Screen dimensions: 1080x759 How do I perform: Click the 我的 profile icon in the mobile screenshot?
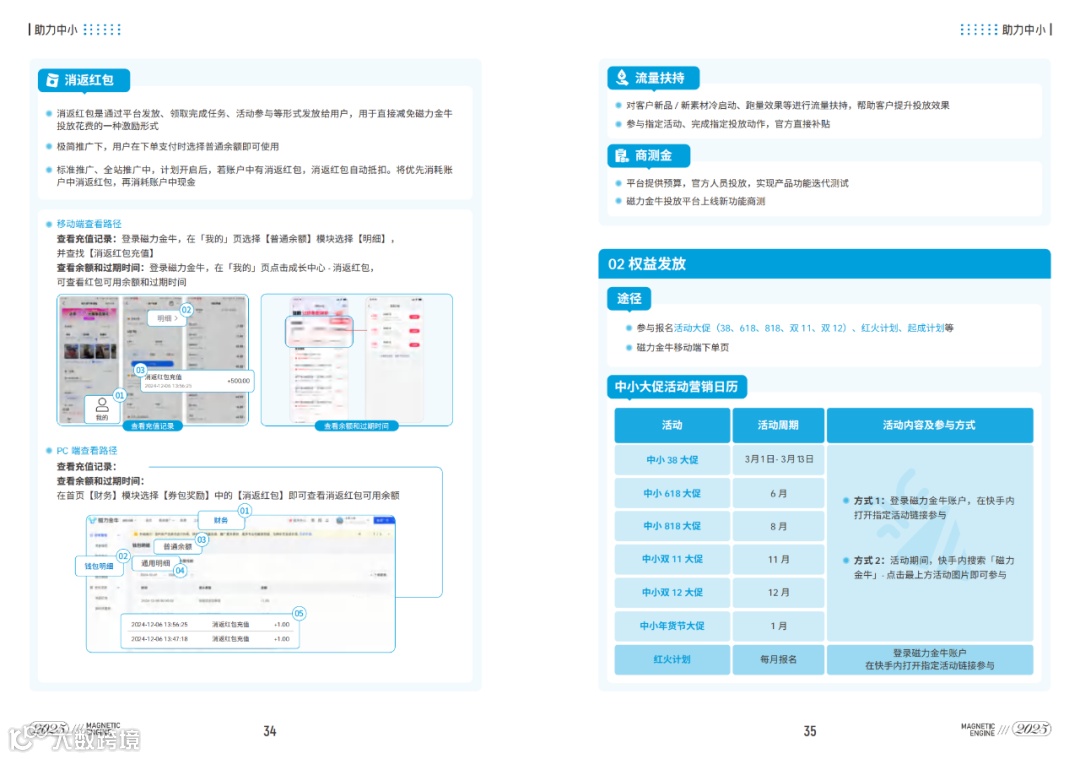click(102, 408)
